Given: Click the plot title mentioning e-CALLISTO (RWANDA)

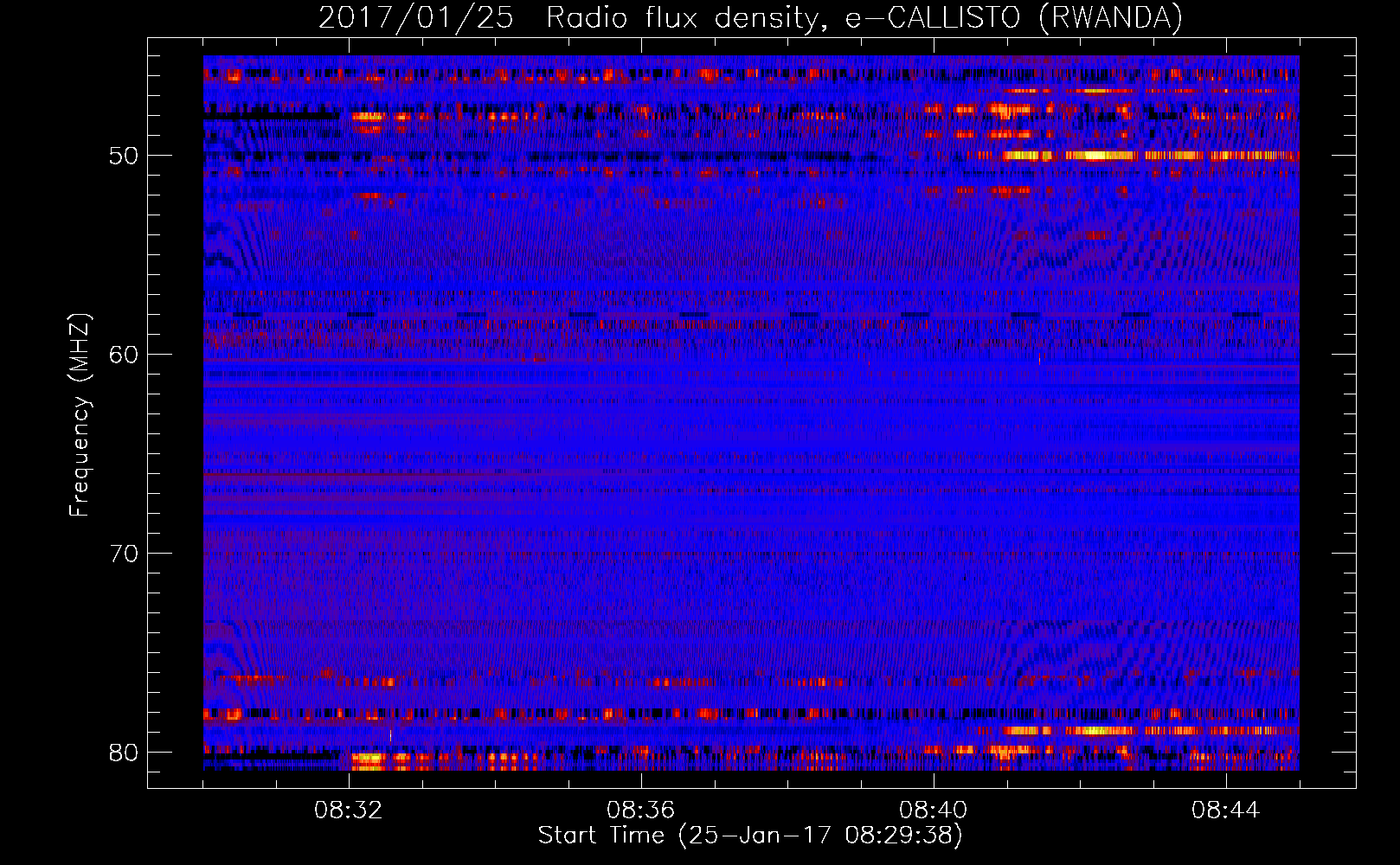Looking at the screenshot, I should [750, 17].
